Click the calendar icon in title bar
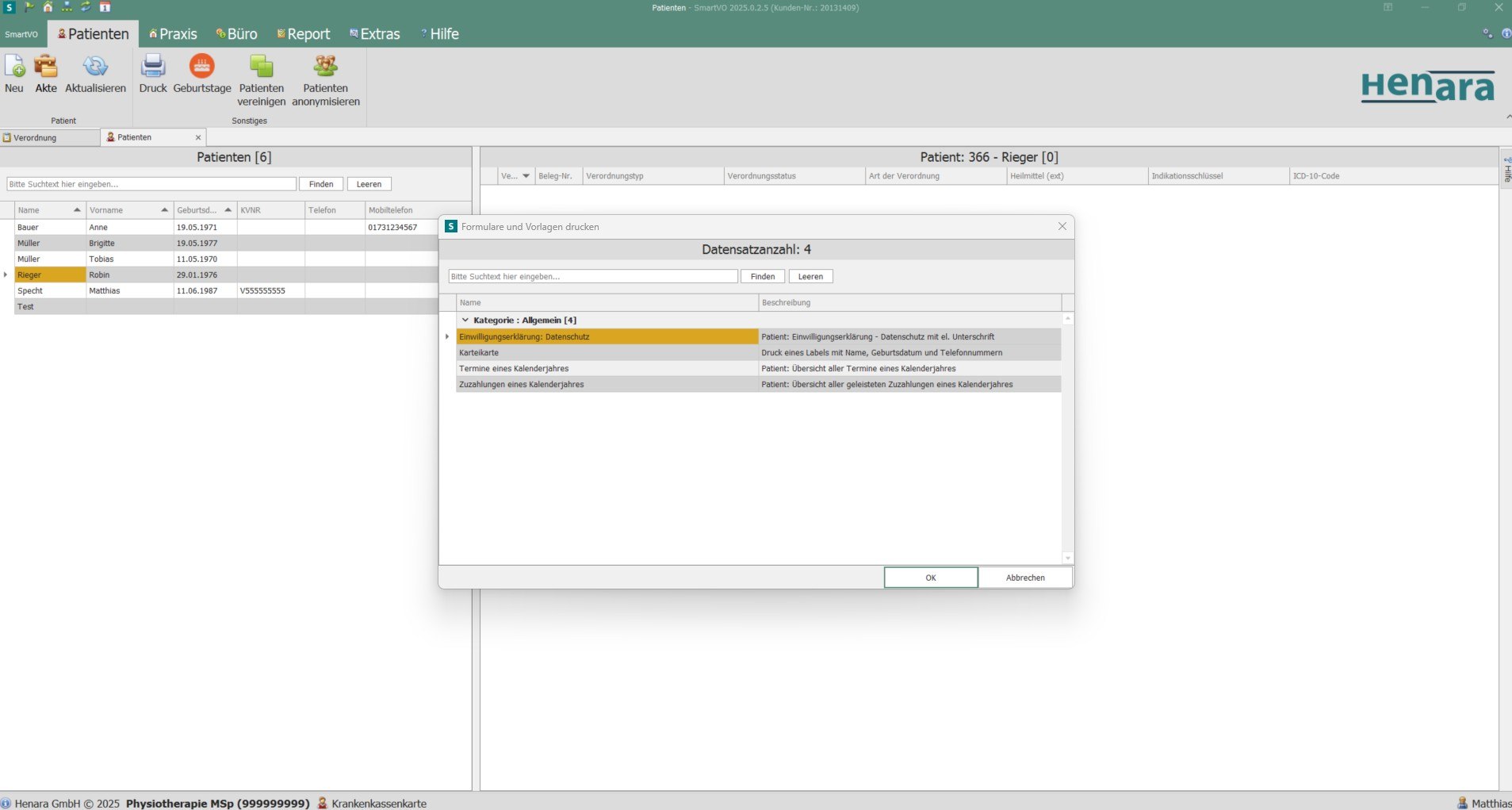This screenshot has width=1512, height=810. [105, 7]
